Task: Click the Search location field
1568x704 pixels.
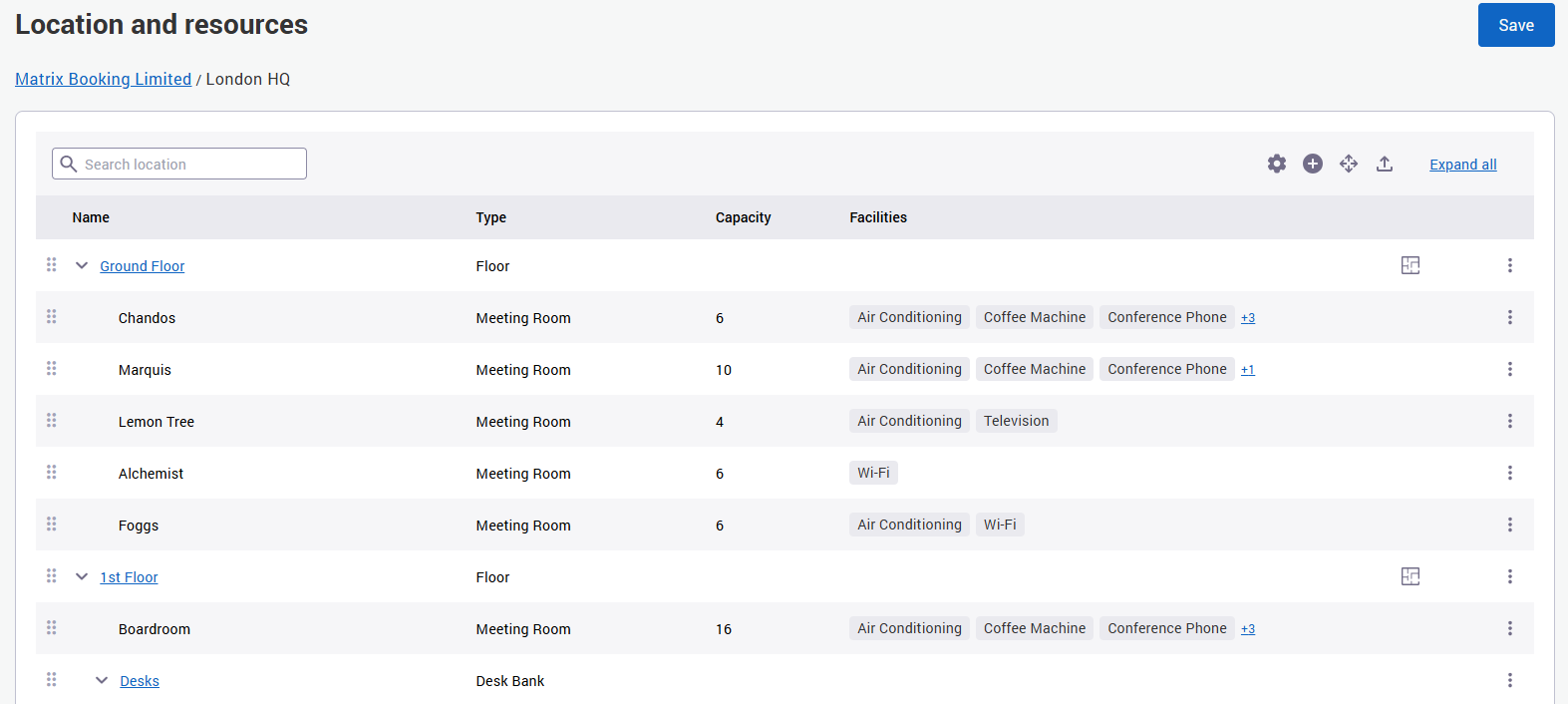Action: [179, 164]
